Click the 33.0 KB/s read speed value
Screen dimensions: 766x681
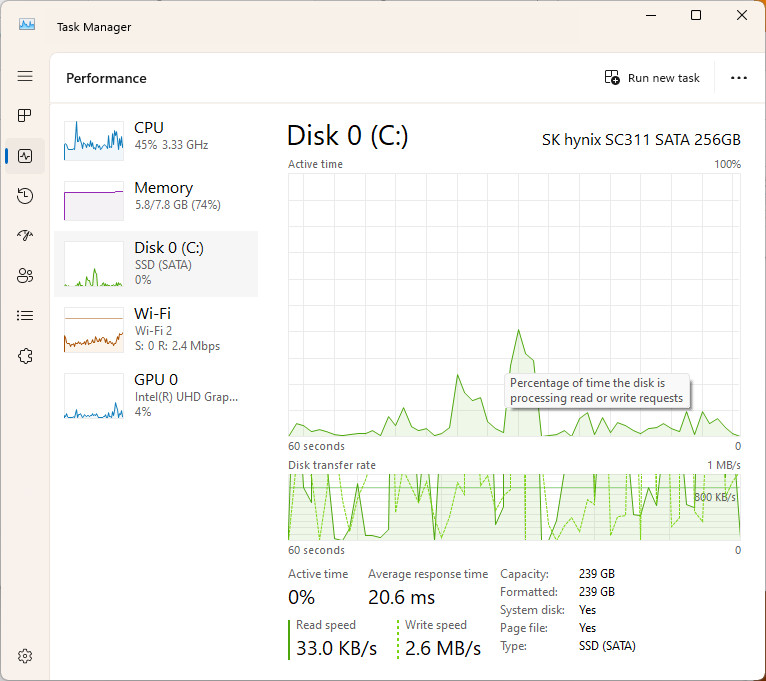tap(337, 648)
